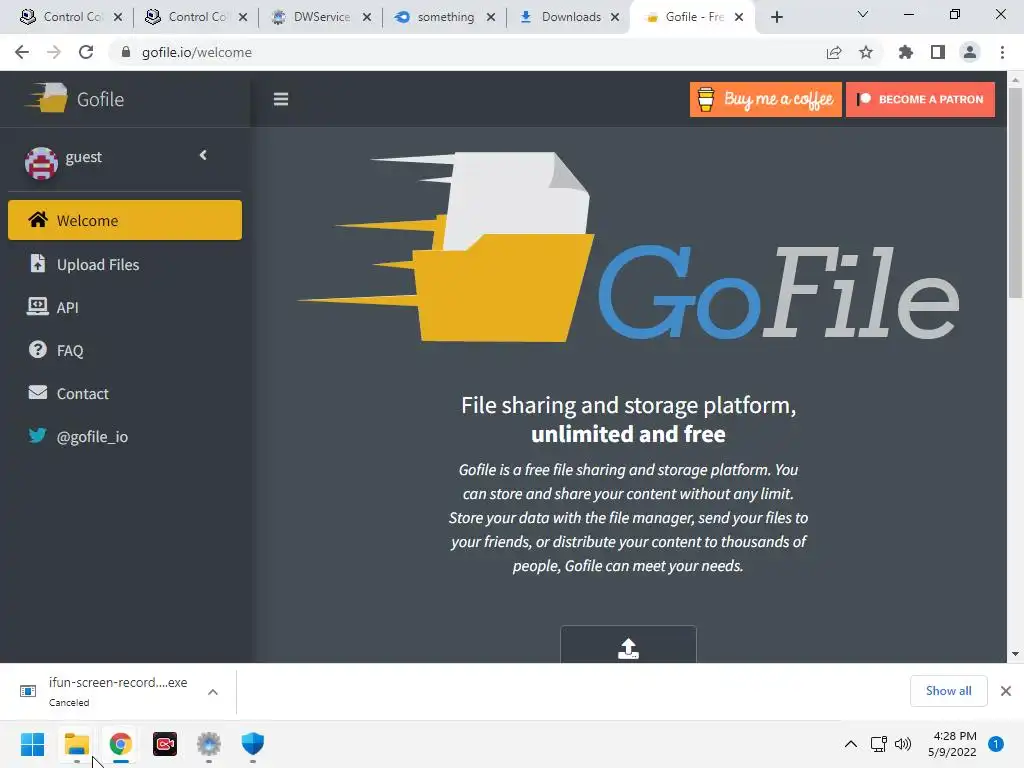This screenshot has height=768, width=1024.
Task: Open the gear application taskbar icon
Action: 209,744
